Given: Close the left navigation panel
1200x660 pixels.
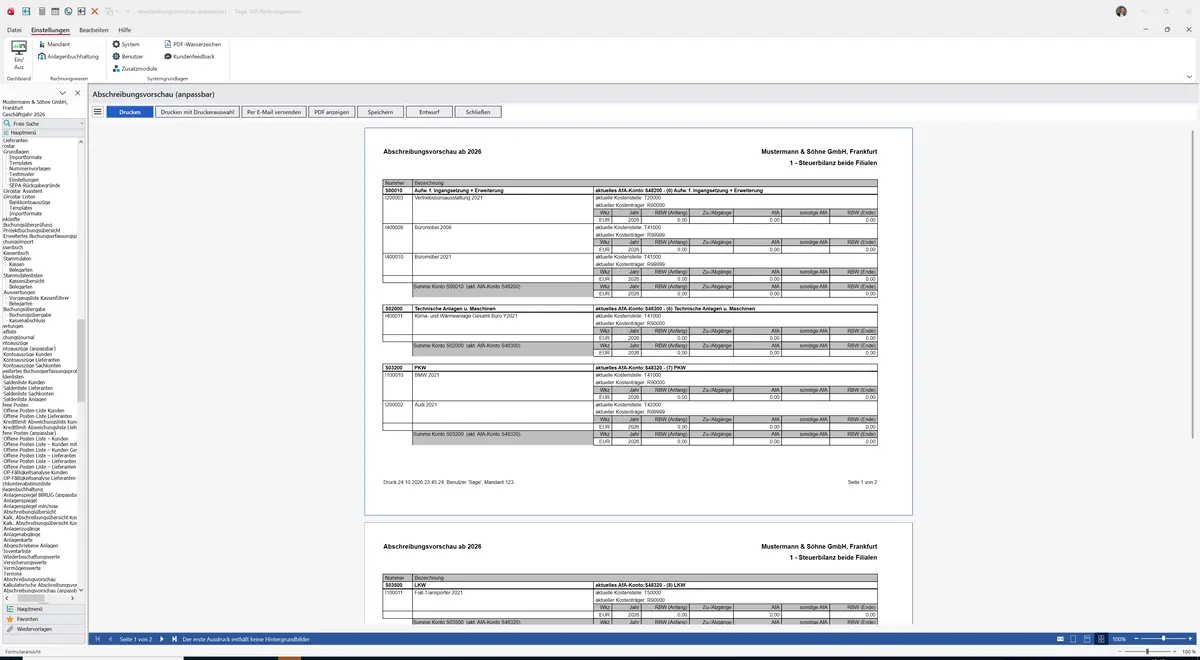Looking at the screenshot, I should pyautogui.click(x=78, y=93).
